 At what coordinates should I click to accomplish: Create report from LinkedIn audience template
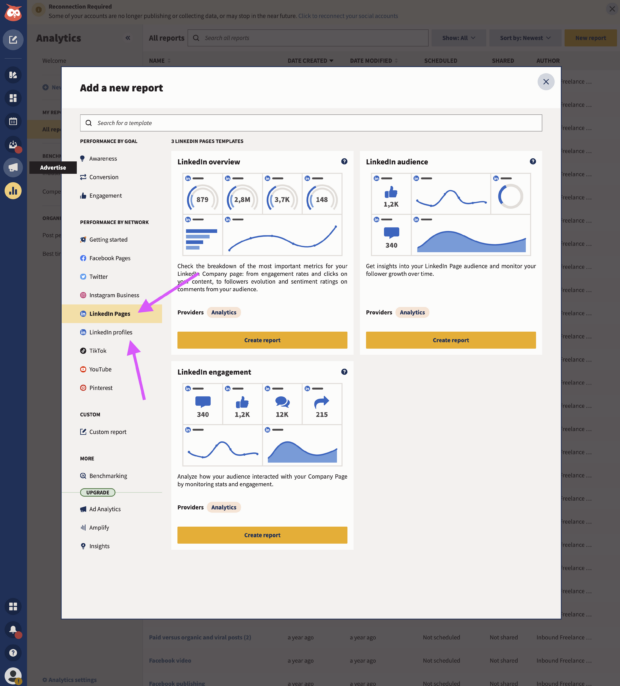451,340
